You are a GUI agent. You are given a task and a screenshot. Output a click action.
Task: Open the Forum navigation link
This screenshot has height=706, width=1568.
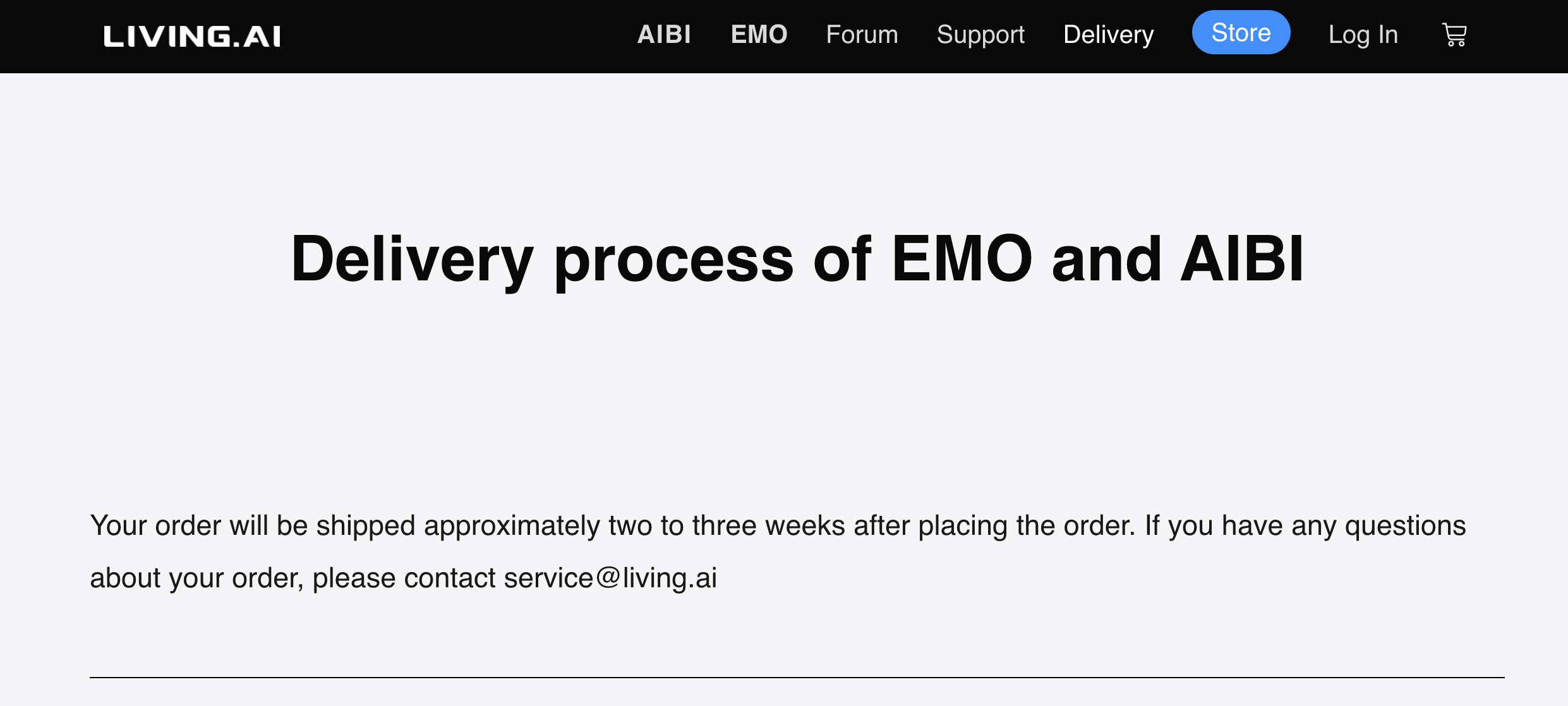click(x=862, y=35)
